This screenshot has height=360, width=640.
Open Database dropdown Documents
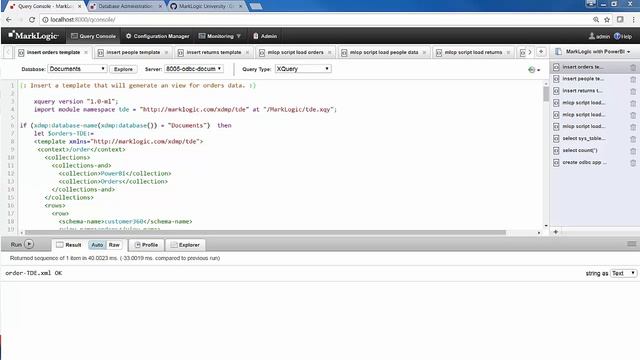point(78,69)
